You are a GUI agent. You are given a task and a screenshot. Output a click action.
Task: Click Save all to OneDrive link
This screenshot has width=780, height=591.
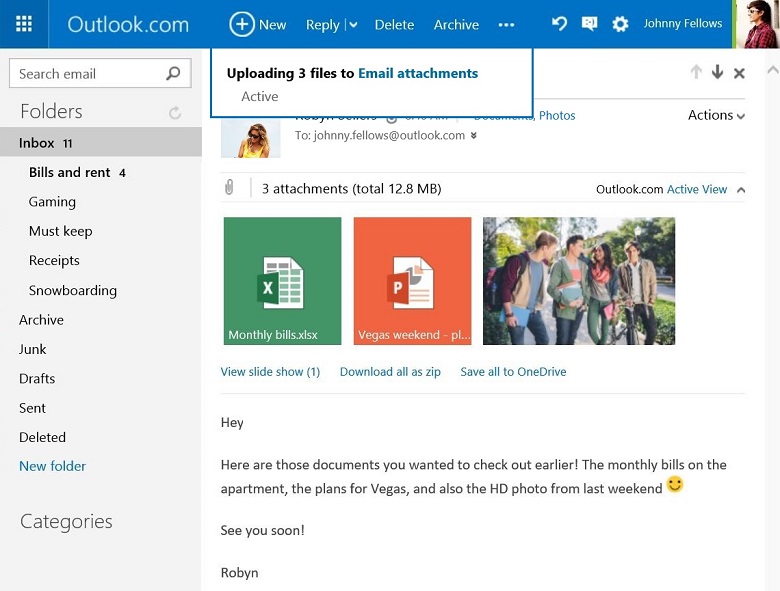tap(513, 372)
